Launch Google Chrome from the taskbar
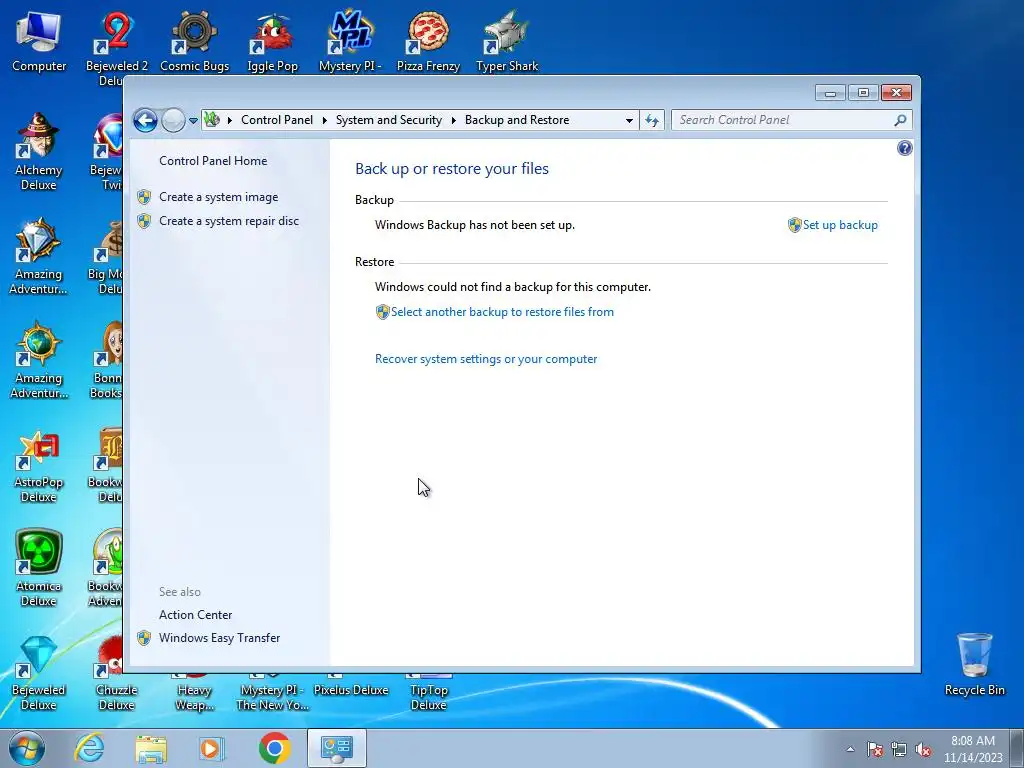The height and width of the screenshot is (768, 1024). click(274, 748)
